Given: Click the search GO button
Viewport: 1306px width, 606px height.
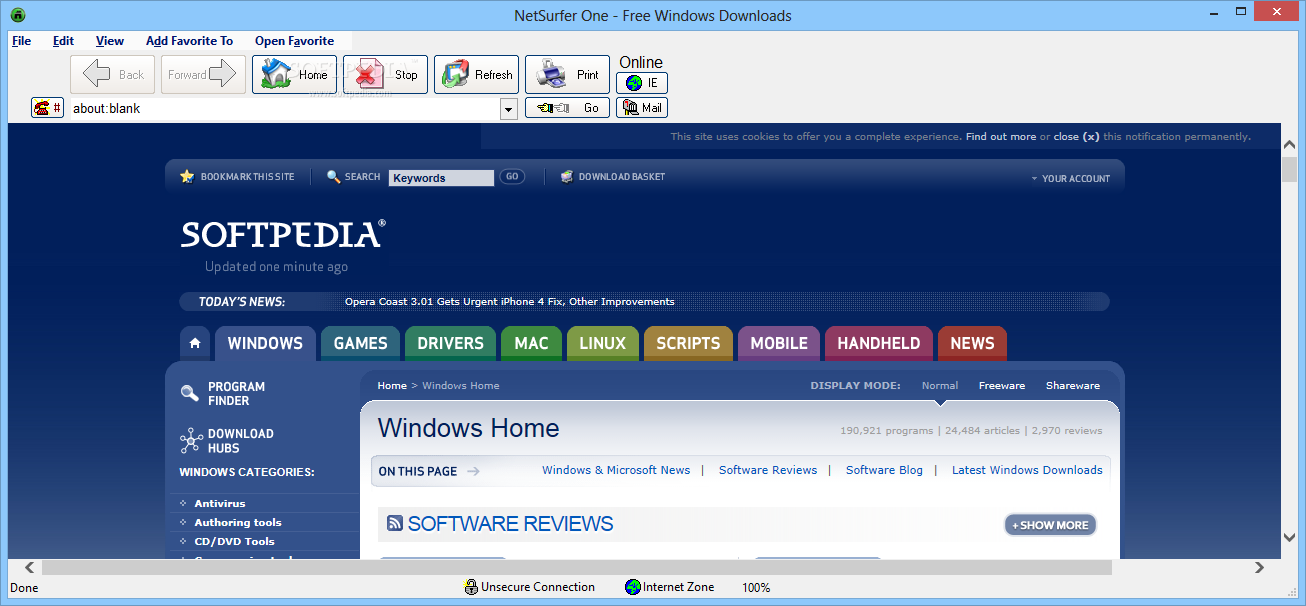Looking at the screenshot, I should pos(511,177).
